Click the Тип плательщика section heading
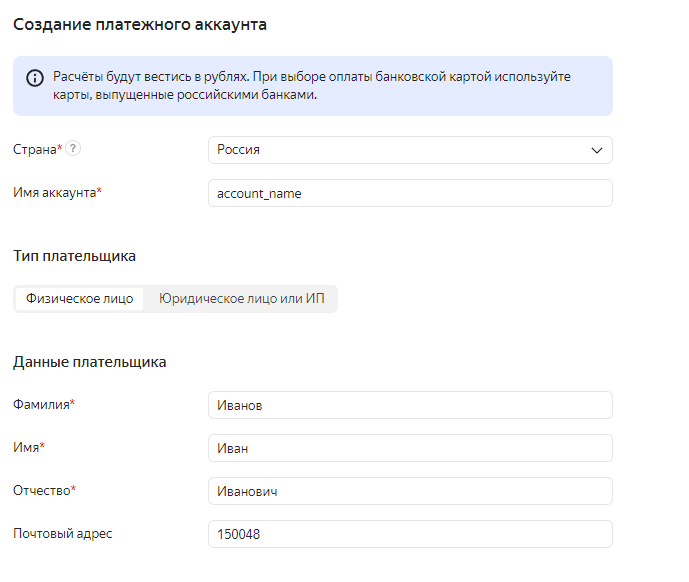The image size is (689, 582). (74, 256)
